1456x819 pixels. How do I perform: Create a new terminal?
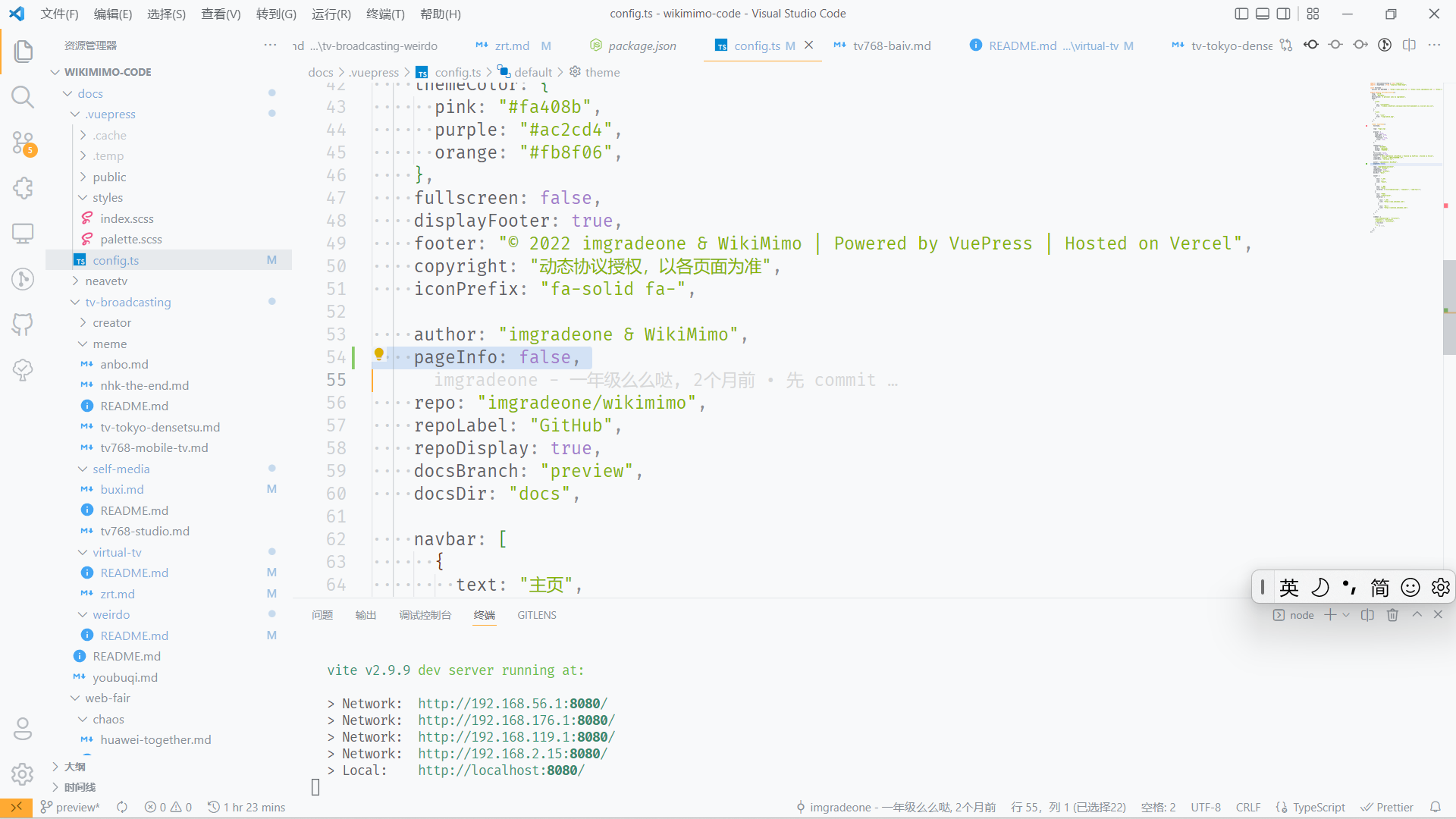click(x=1329, y=614)
